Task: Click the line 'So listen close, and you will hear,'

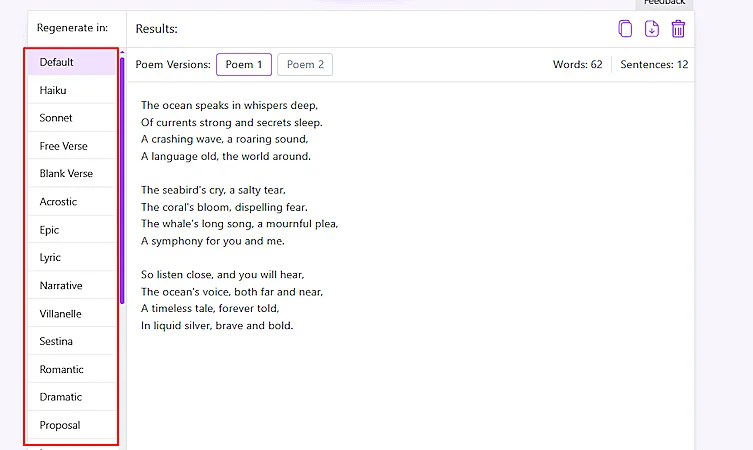Action: click(222, 275)
